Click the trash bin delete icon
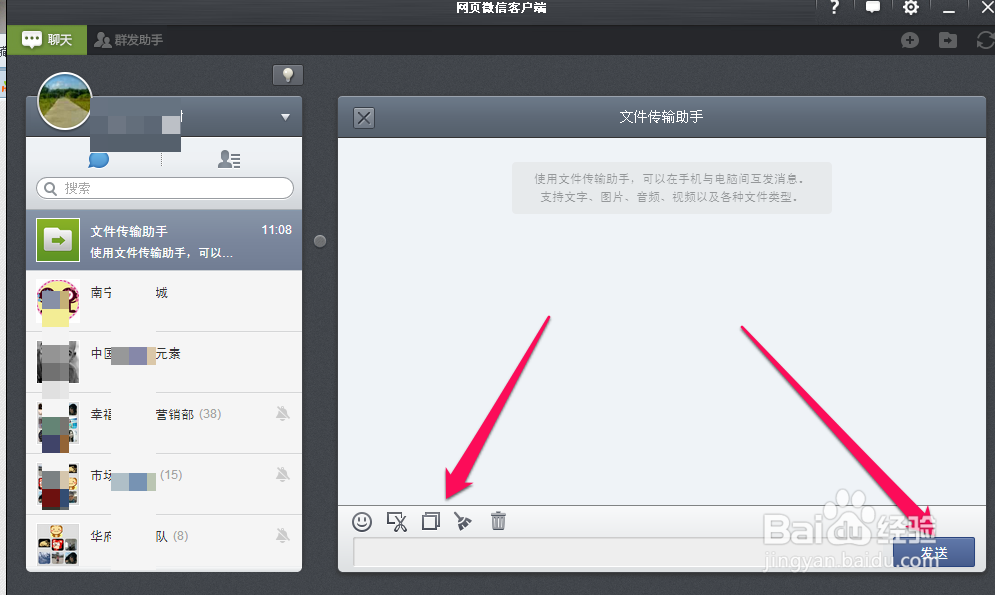Screen dimensions: 995x595 coord(498,521)
